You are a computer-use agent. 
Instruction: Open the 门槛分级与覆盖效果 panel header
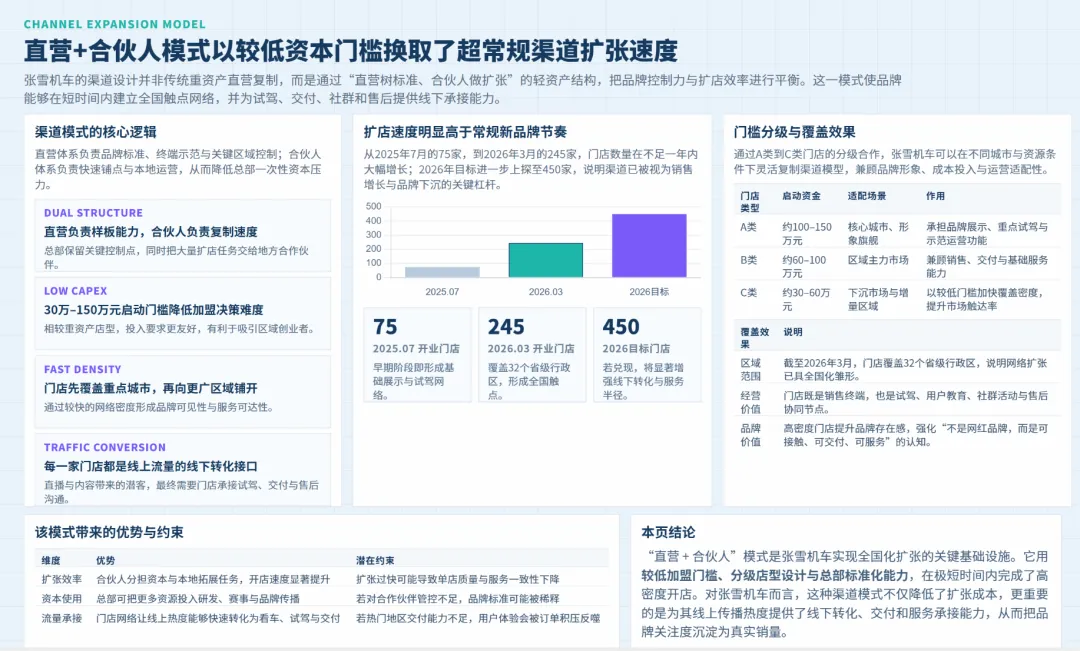pyautogui.click(x=796, y=131)
